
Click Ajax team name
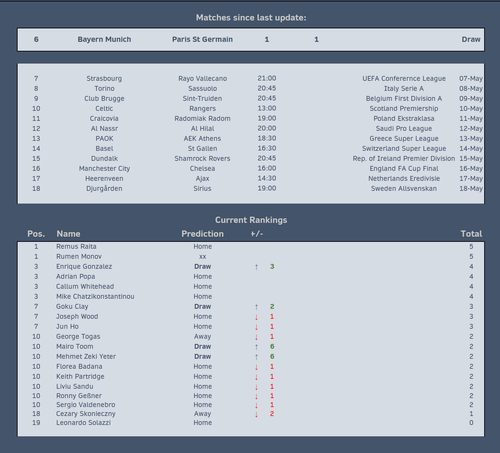point(202,179)
